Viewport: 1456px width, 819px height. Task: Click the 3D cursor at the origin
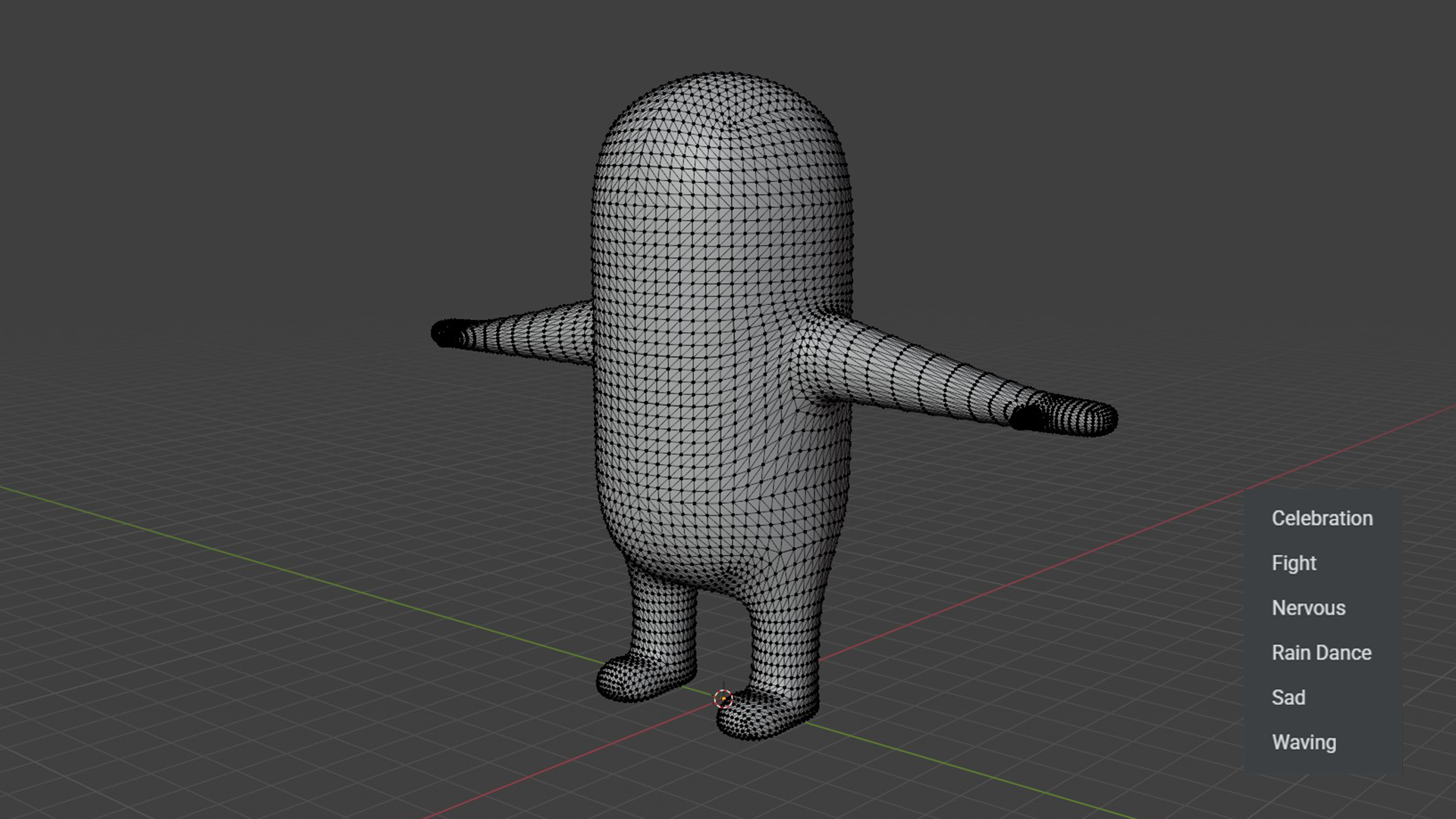(x=723, y=698)
